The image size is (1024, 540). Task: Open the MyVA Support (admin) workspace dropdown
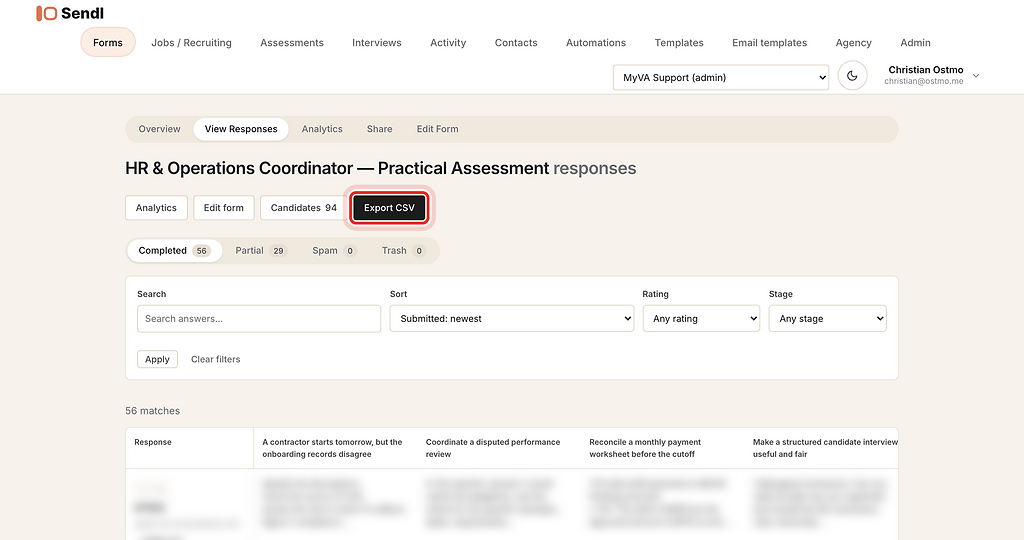coord(721,77)
